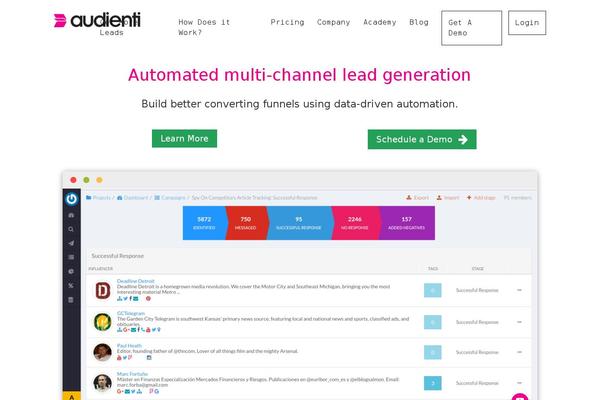Image resolution: width=600 pixels, height=400 pixels.
Task: Click Deadline Detroit's red D avatar
Action: [x=103, y=290]
